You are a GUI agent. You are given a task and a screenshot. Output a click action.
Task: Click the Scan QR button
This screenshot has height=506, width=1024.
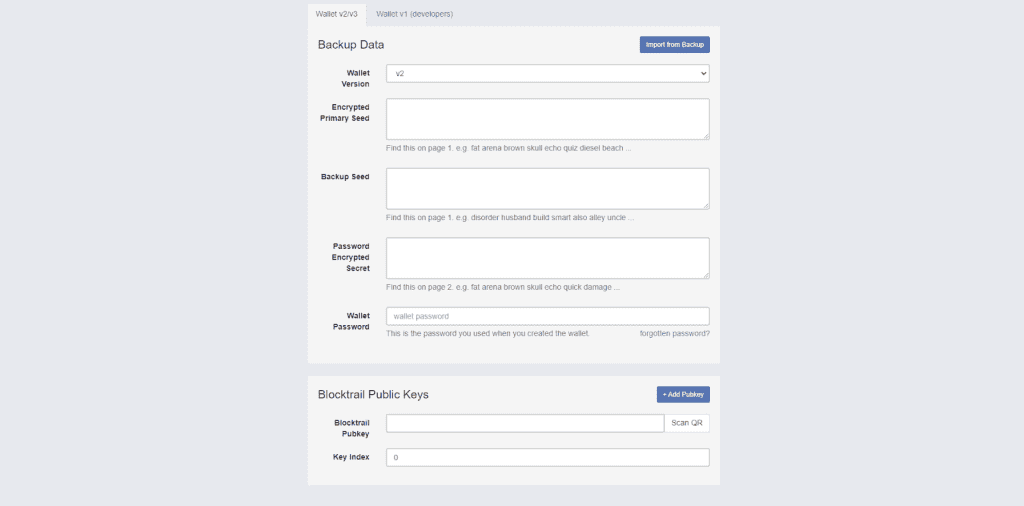pos(687,423)
